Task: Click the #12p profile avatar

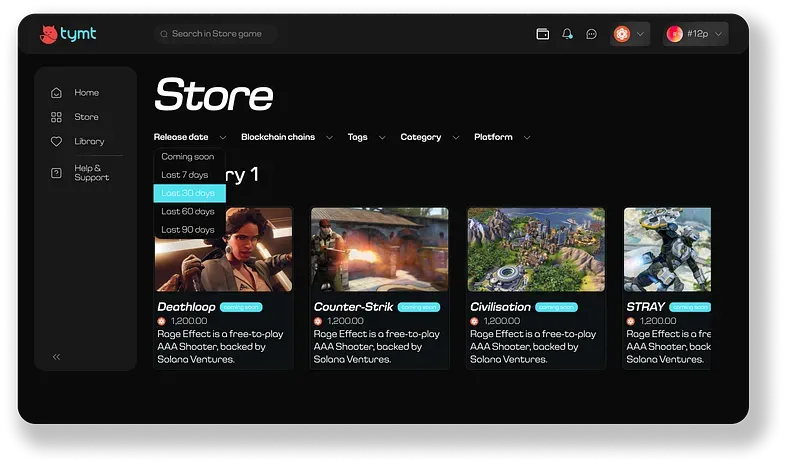Action: tap(675, 34)
